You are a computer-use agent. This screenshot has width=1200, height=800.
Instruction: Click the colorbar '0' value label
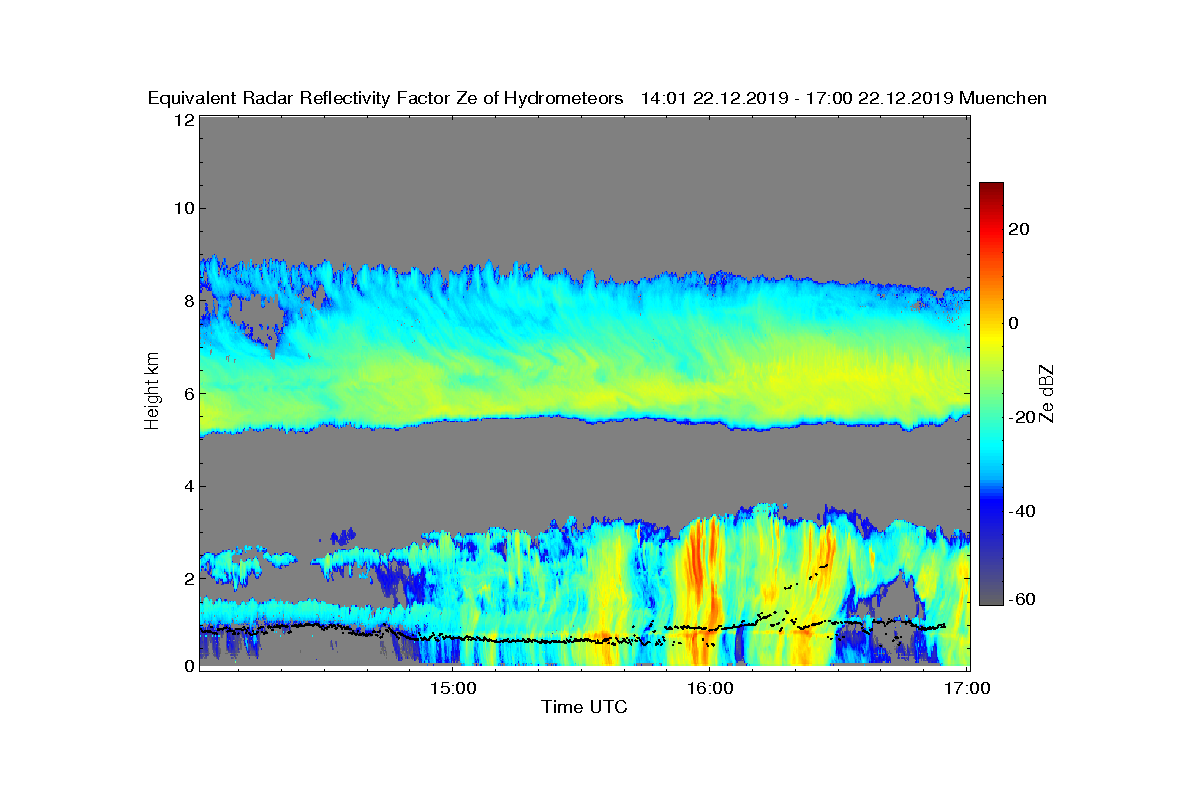pos(1013,323)
